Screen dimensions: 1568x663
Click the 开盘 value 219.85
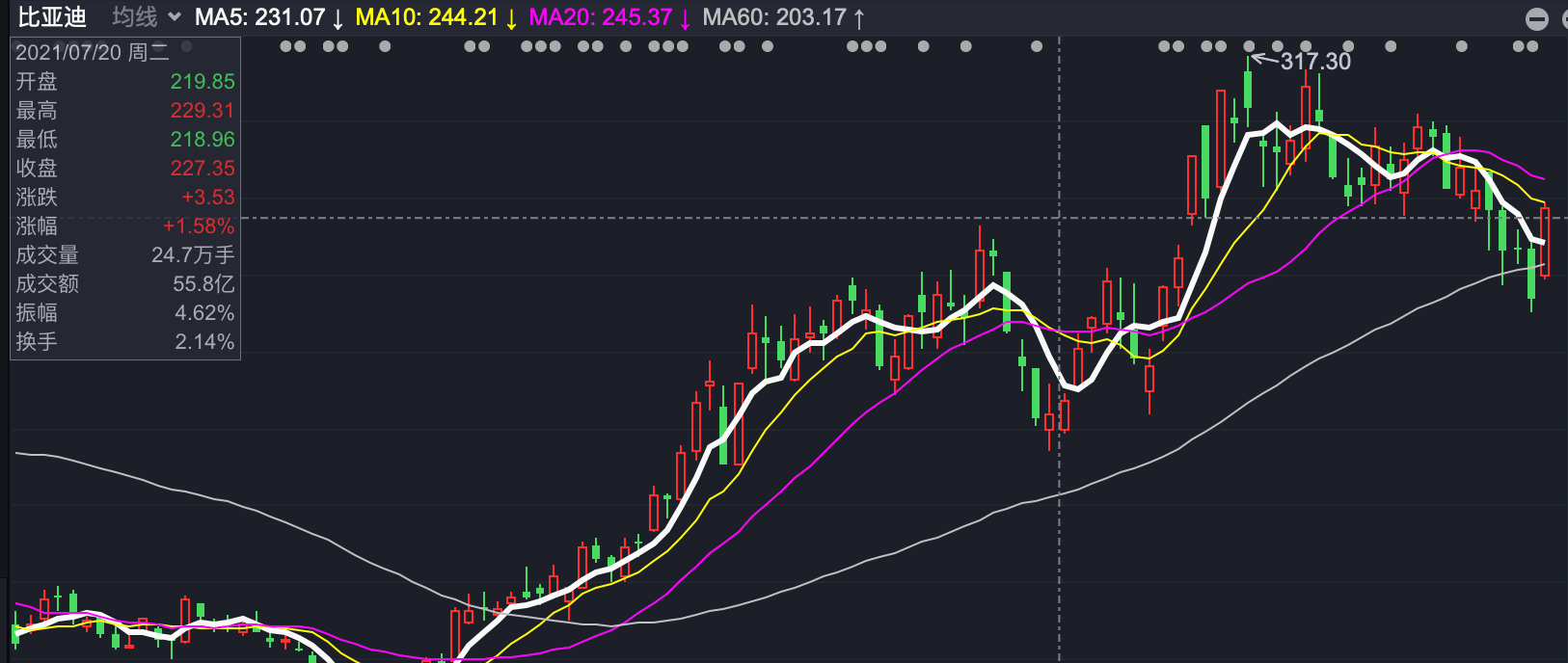click(x=203, y=82)
